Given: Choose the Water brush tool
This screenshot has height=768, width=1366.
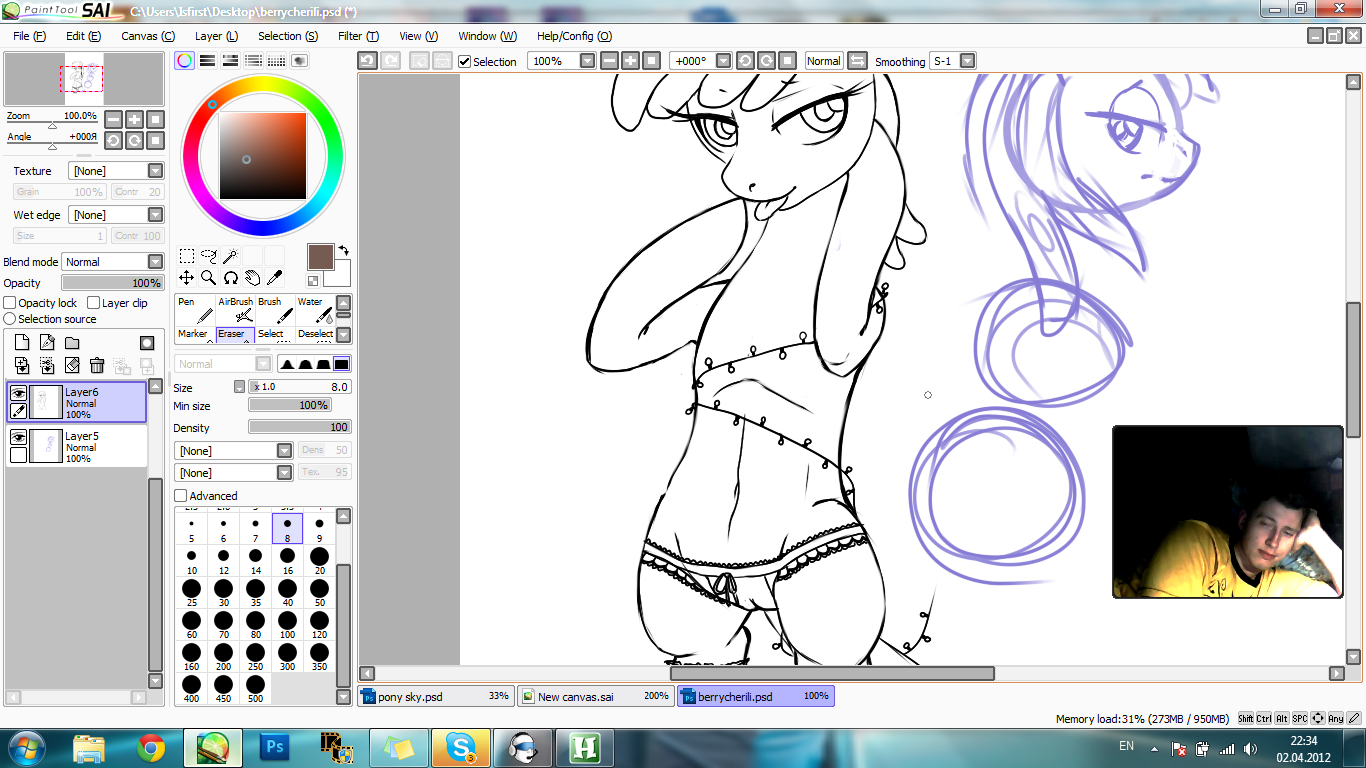Looking at the screenshot, I should (314, 310).
